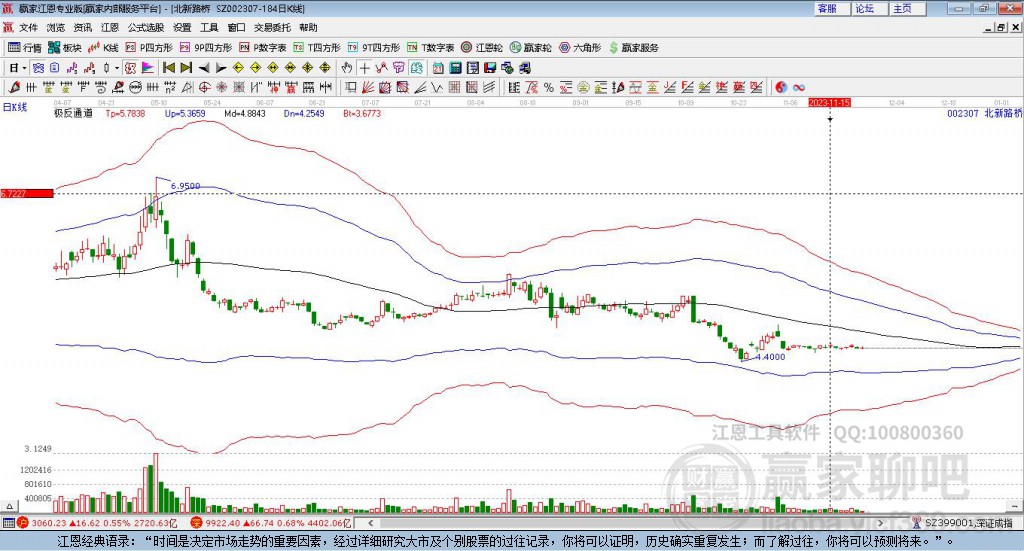Click the 客服 customer service button
The image size is (1024, 551).
point(832,8)
